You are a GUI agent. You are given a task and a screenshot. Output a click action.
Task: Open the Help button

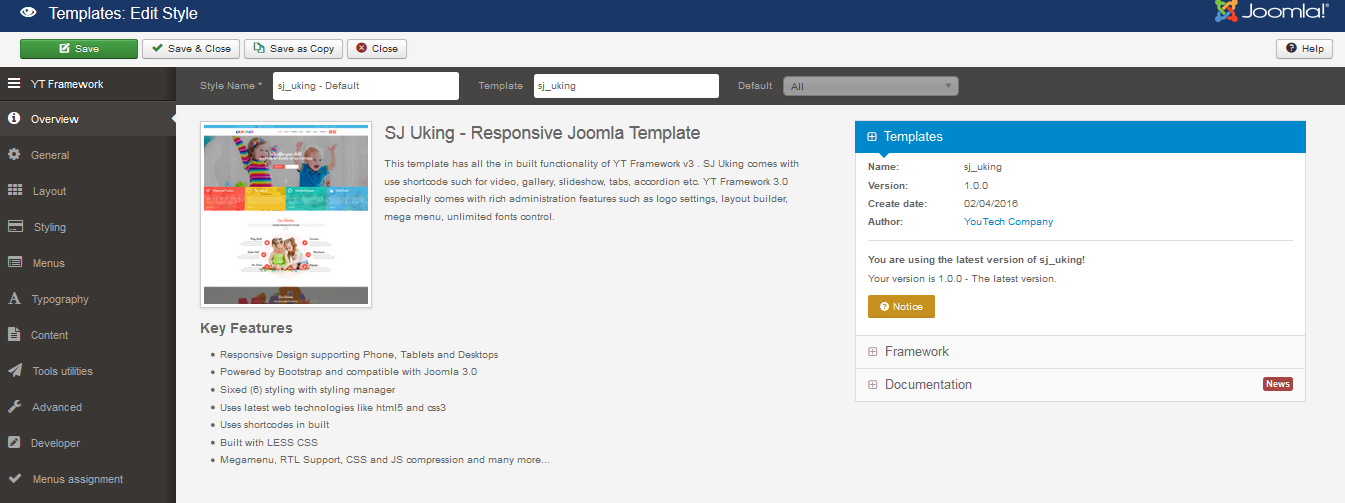click(x=1304, y=48)
